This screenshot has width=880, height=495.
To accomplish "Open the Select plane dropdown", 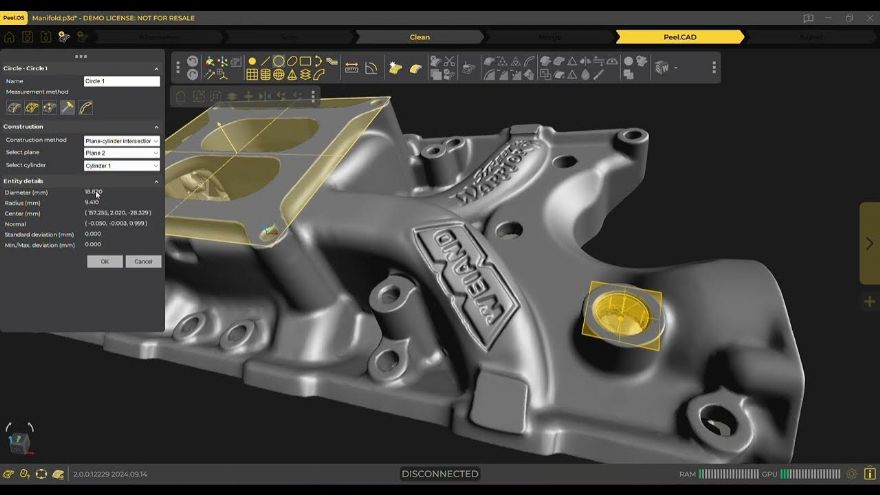I will (122, 153).
